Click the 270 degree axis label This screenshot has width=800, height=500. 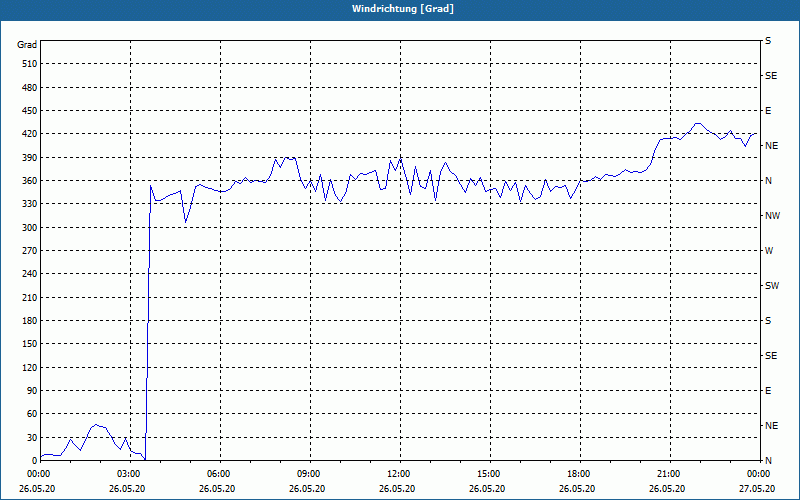30,251
